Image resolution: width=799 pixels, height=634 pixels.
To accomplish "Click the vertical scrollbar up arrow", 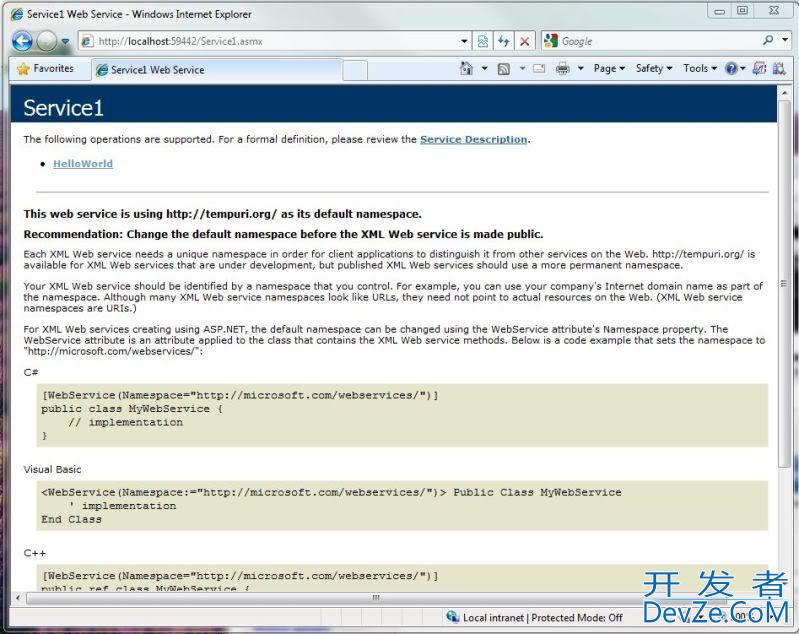I will coord(784,92).
